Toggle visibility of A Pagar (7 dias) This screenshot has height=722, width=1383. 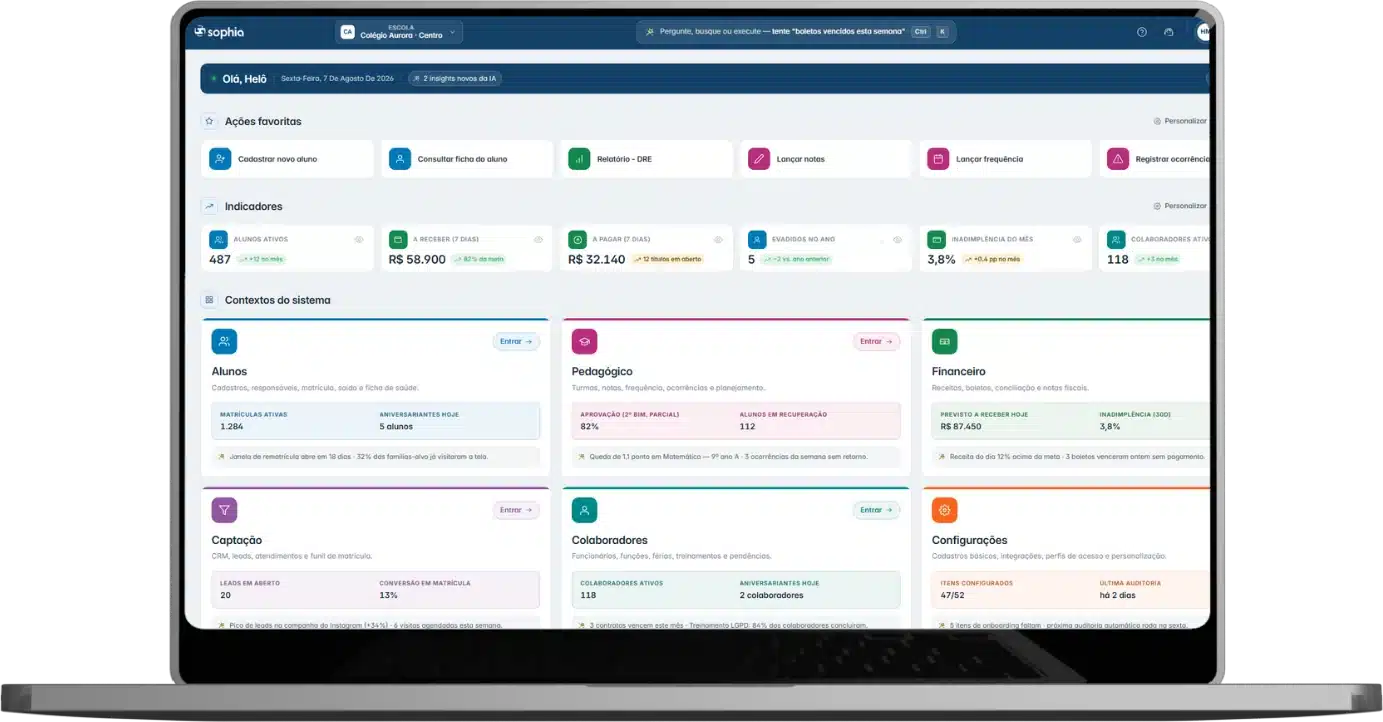pyautogui.click(x=718, y=240)
